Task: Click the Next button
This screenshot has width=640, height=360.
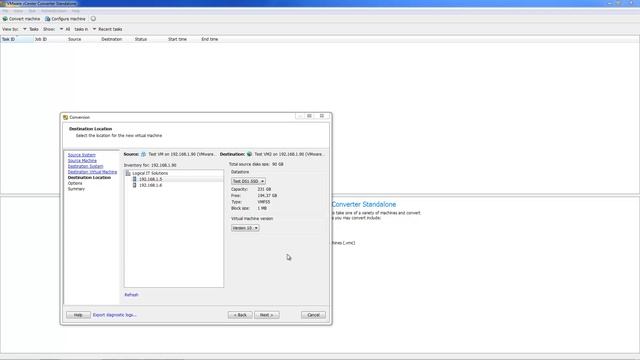Action: [x=267, y=315]
